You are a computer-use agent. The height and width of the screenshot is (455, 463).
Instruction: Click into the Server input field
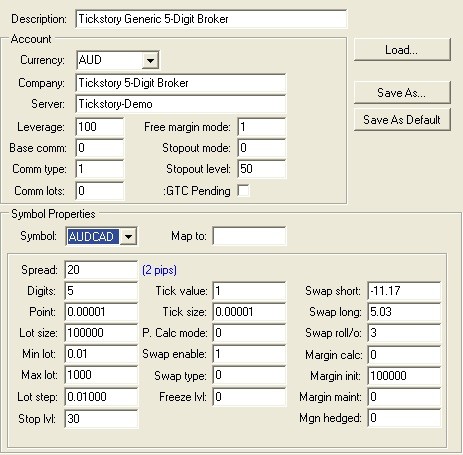point(181,104)
